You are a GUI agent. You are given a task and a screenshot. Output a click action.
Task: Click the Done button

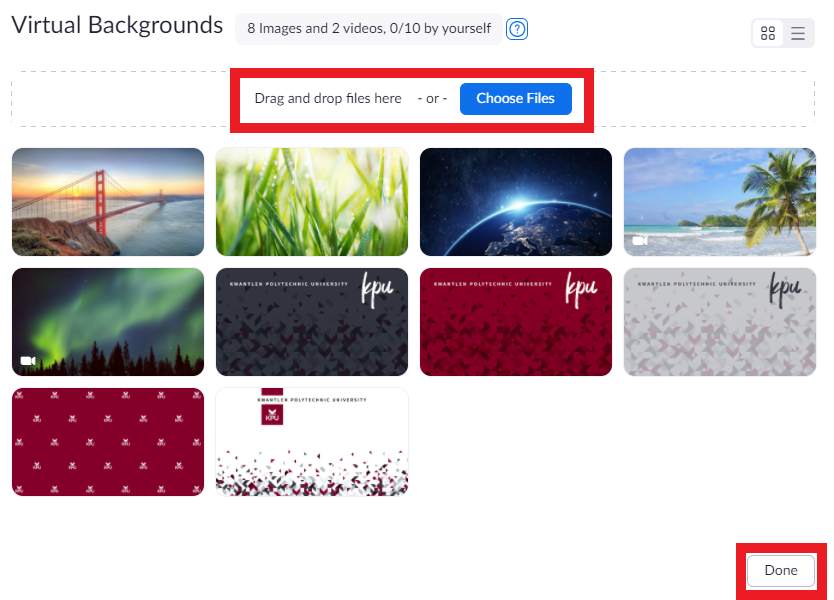coord(781,570)
